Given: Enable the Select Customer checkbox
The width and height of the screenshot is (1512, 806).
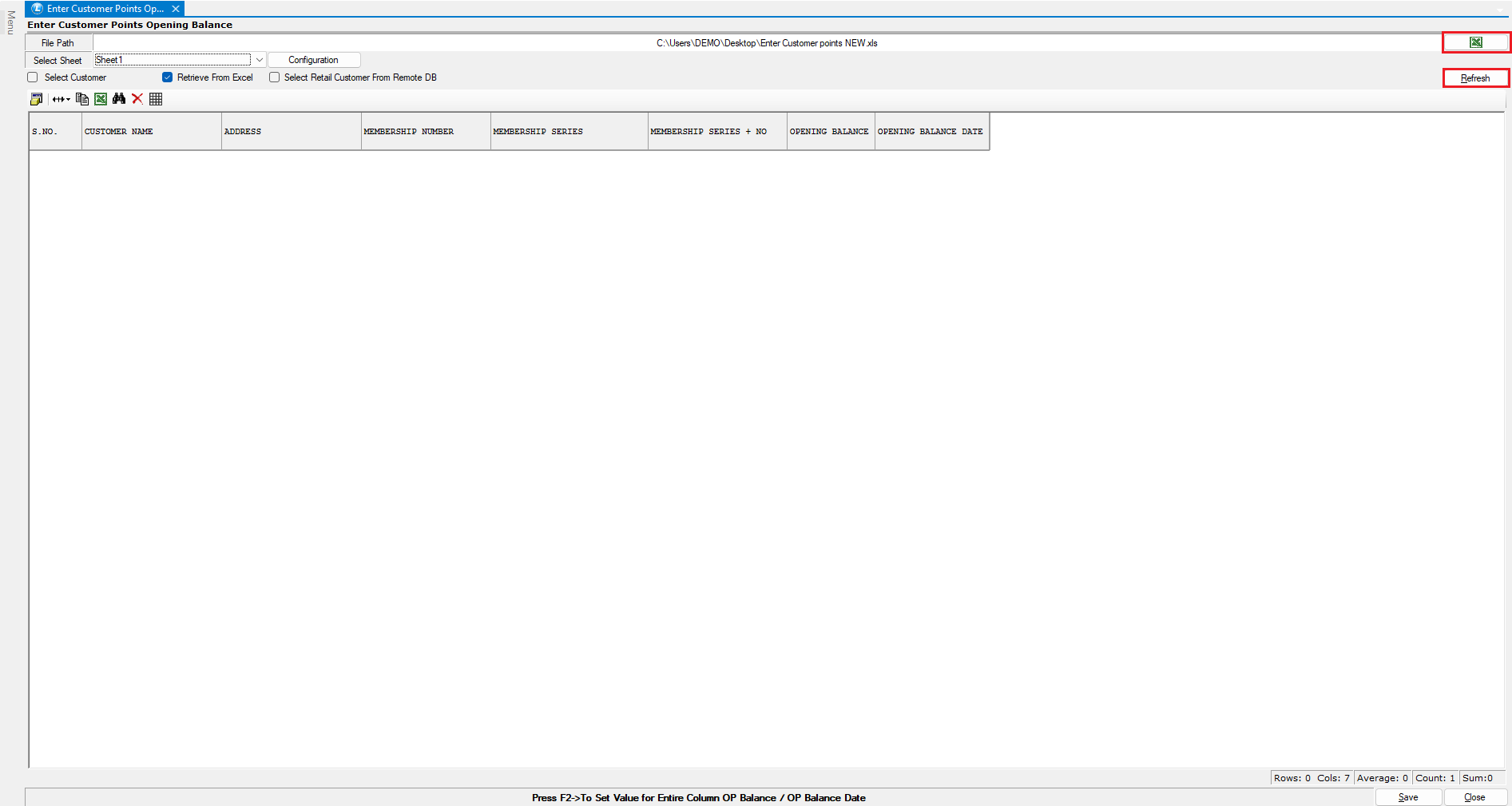Looking at the screenshot, I should click(x=33, y=77).
